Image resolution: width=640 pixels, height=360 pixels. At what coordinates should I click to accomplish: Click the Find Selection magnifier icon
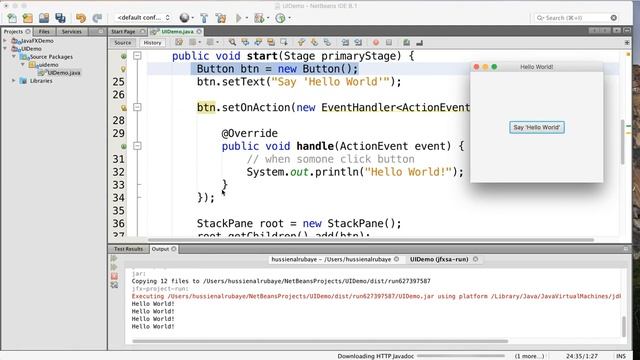[x=232, y=42]
